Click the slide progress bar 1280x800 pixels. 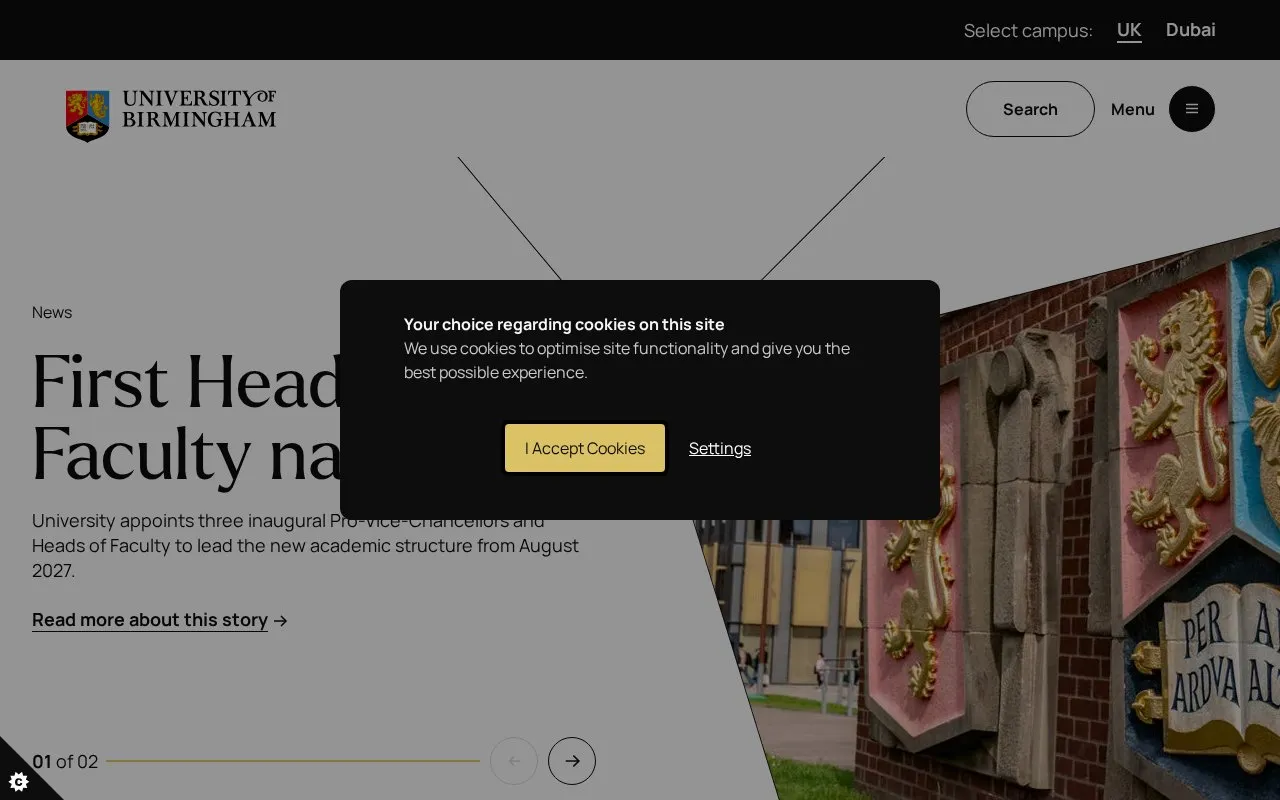[x=293, y=761]
